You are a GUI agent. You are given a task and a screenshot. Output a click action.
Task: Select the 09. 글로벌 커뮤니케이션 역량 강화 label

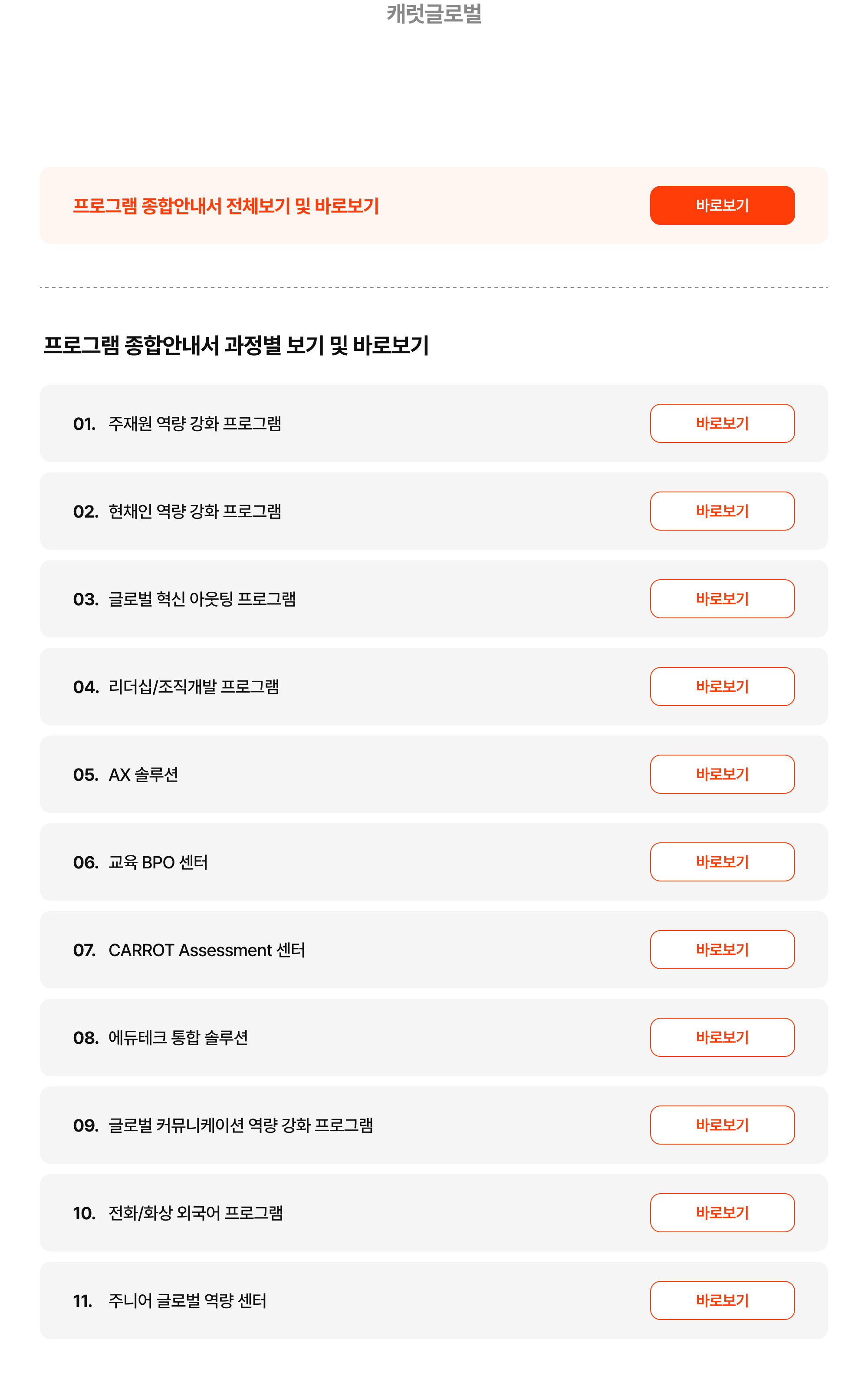(x=223, y=1125)
